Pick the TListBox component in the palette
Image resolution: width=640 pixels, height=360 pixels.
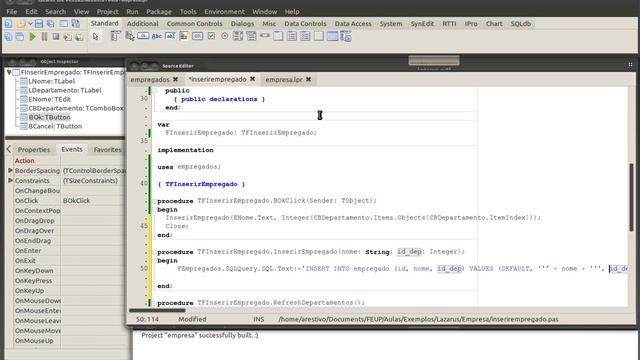coord(238,36)
